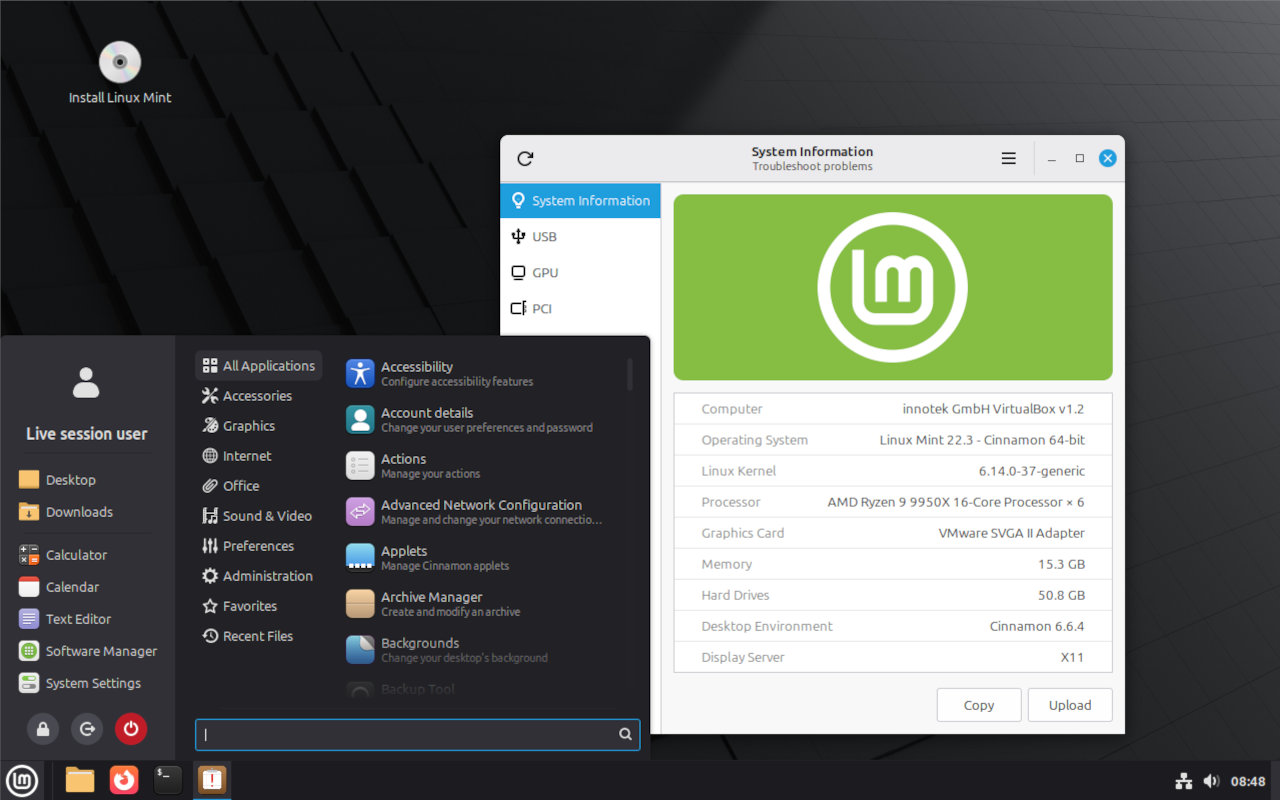
Task: Click the applications list scrollbar
Action: (631, 375)
